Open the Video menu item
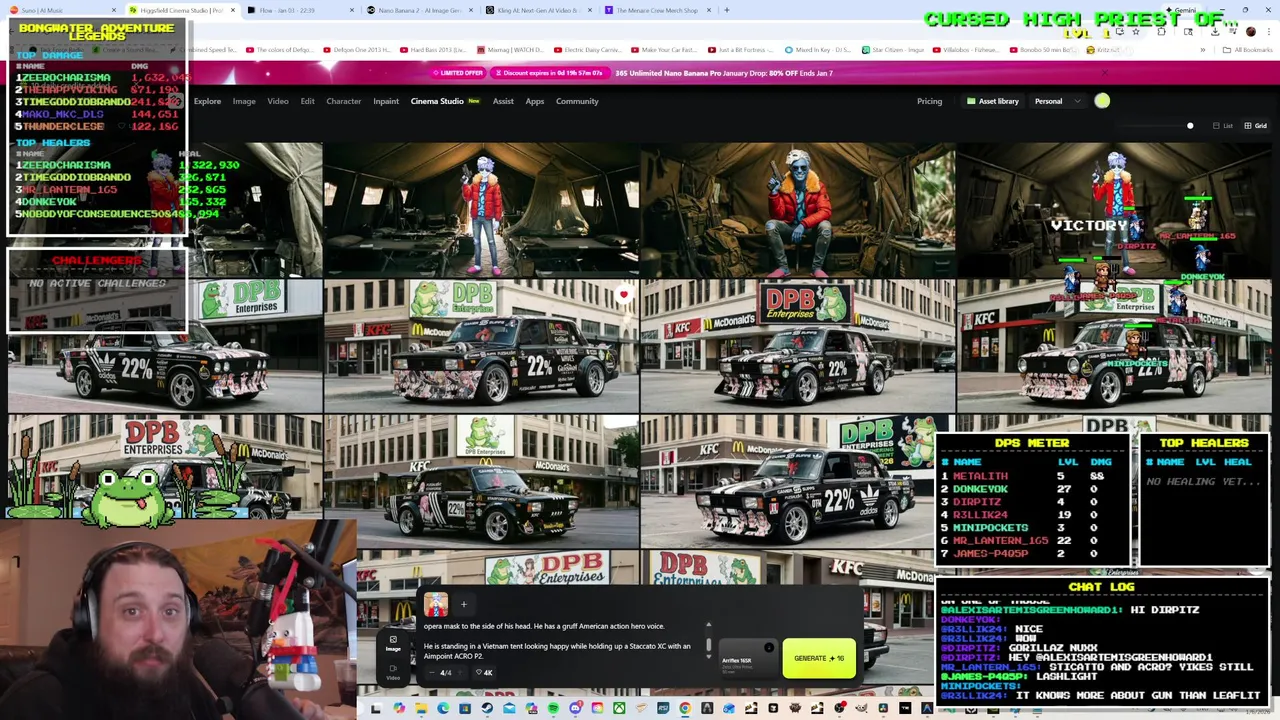Image resolution: width=1280 pixels, height=720 pixels. [x=278, y=101]
